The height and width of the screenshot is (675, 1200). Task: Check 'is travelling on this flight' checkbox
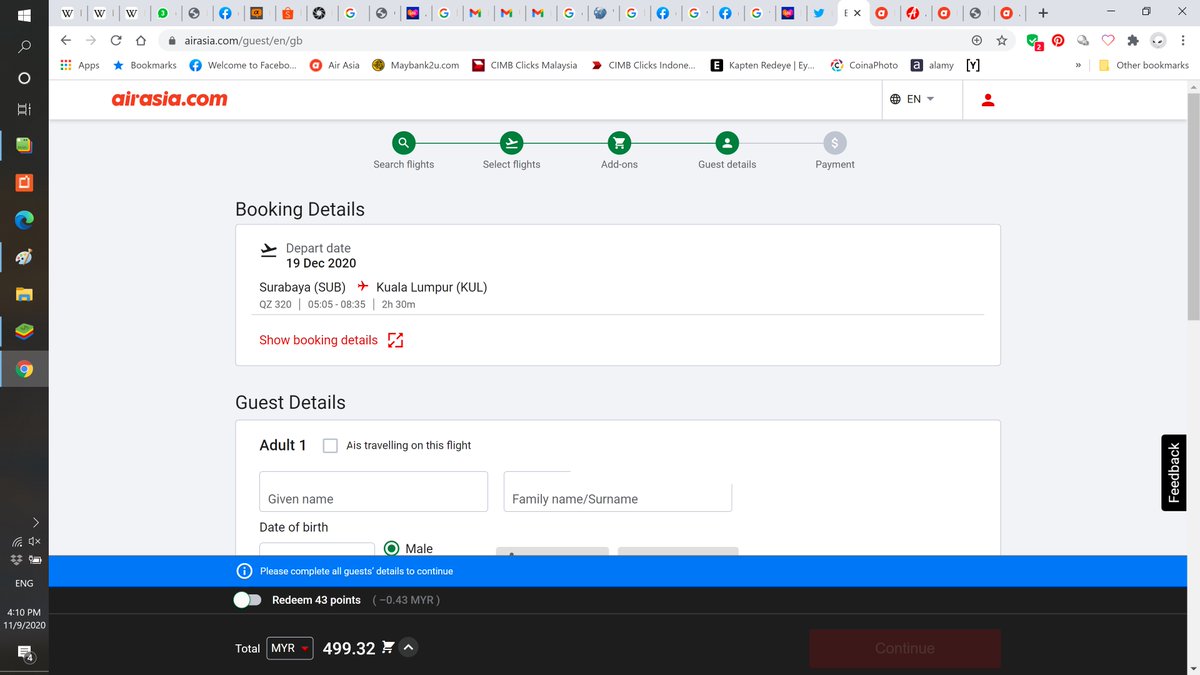(330, 445)
